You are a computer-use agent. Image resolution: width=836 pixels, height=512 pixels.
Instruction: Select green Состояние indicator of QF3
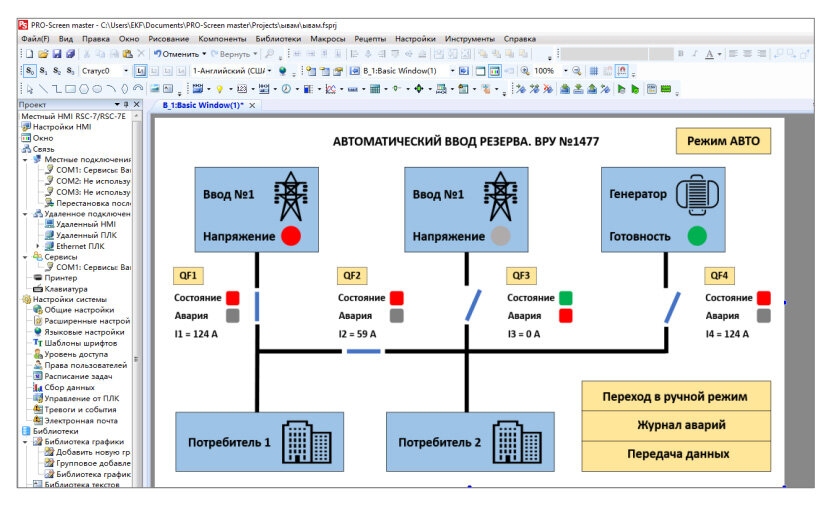click(x=566, y=298)
